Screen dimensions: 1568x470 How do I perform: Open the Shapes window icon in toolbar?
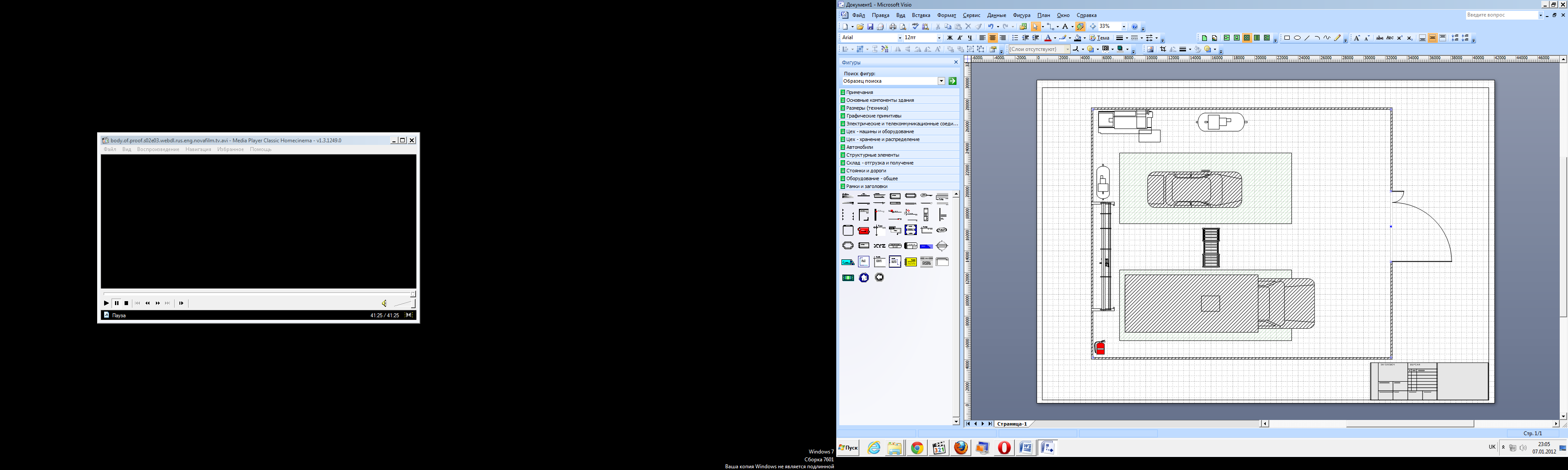1023,27
